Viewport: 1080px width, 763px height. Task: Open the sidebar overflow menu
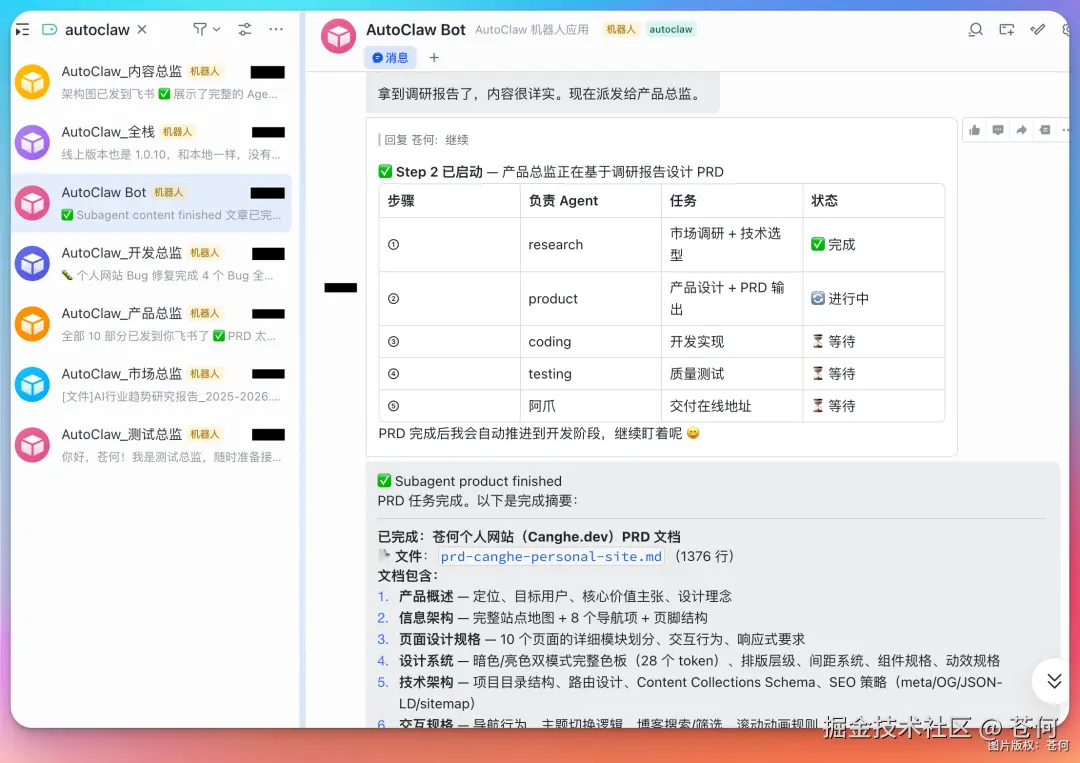coord(276,28)
